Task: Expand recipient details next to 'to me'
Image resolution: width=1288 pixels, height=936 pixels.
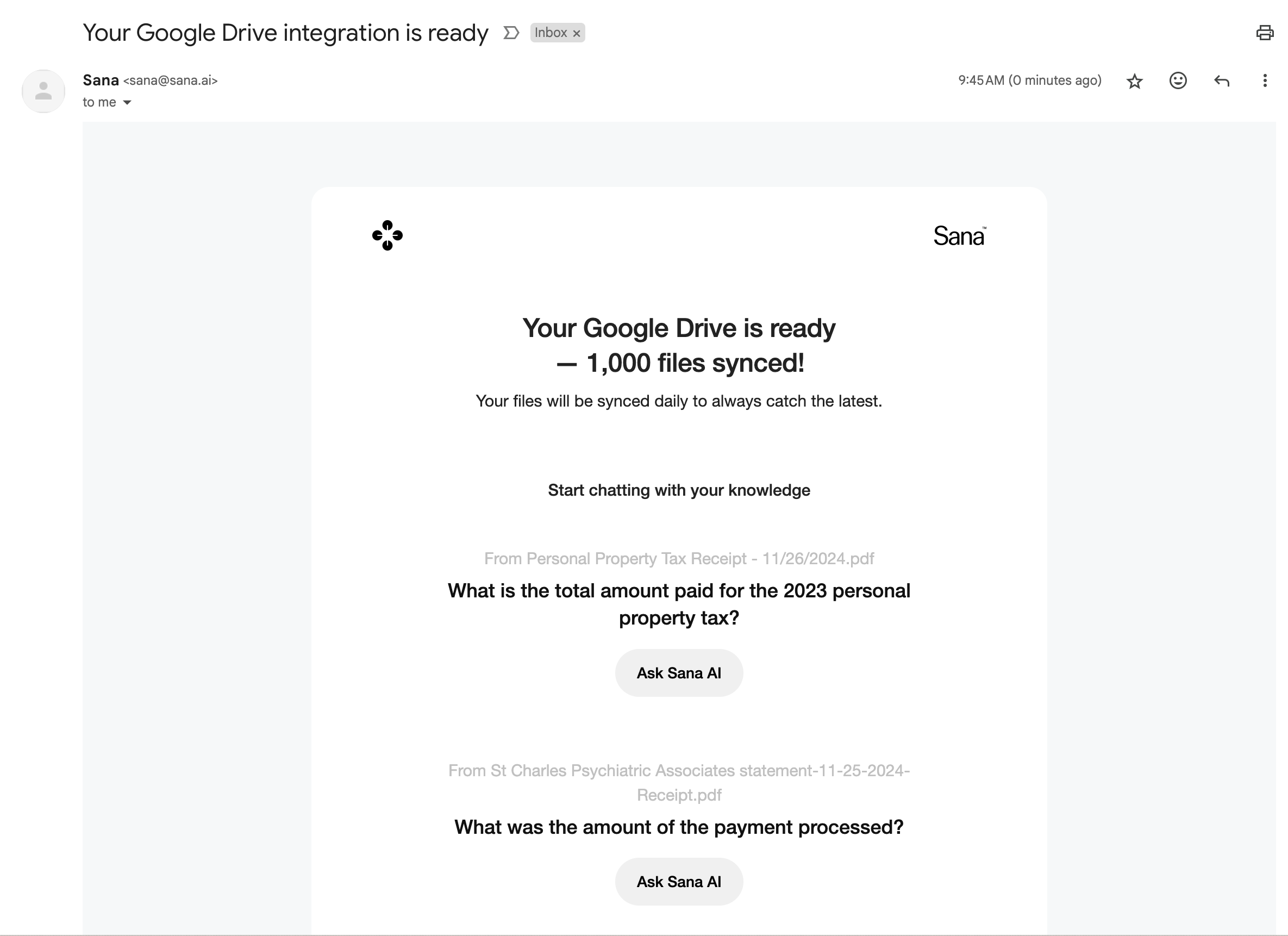Action: click(127, 103)
